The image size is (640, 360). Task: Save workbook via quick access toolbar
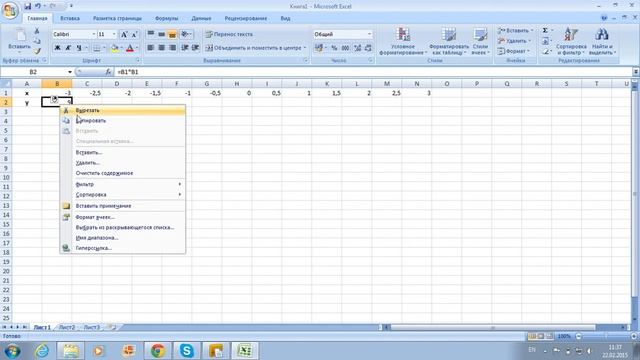pos(27,6)
